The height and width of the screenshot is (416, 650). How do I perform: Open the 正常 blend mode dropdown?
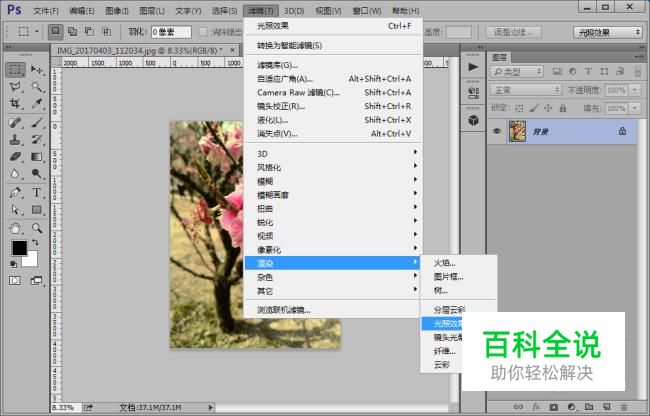coord(526,90)
